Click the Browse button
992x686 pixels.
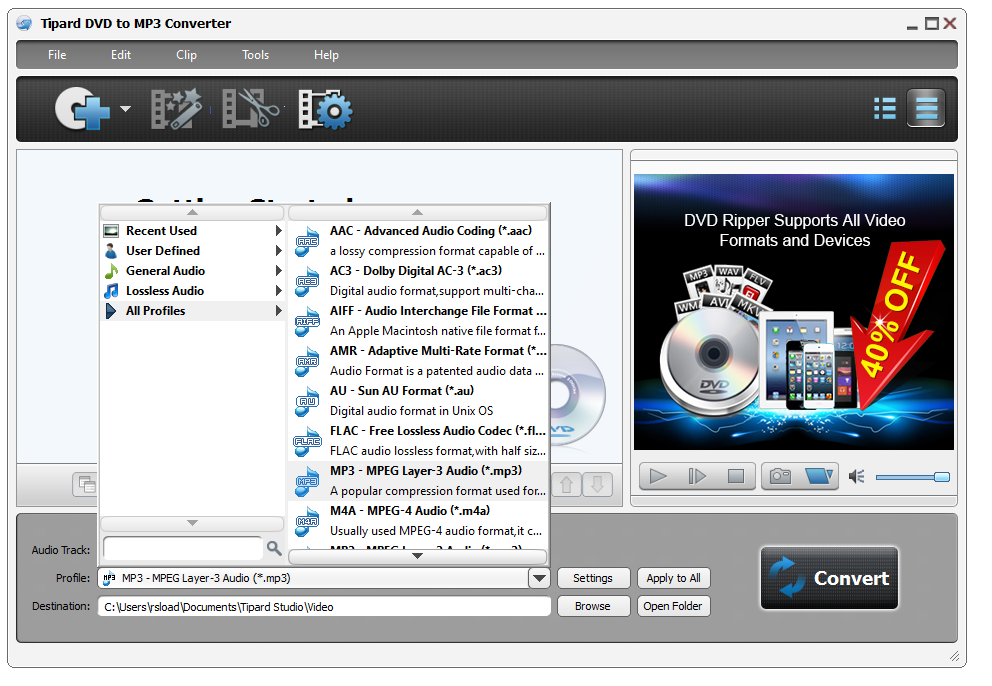click(593, 606)
